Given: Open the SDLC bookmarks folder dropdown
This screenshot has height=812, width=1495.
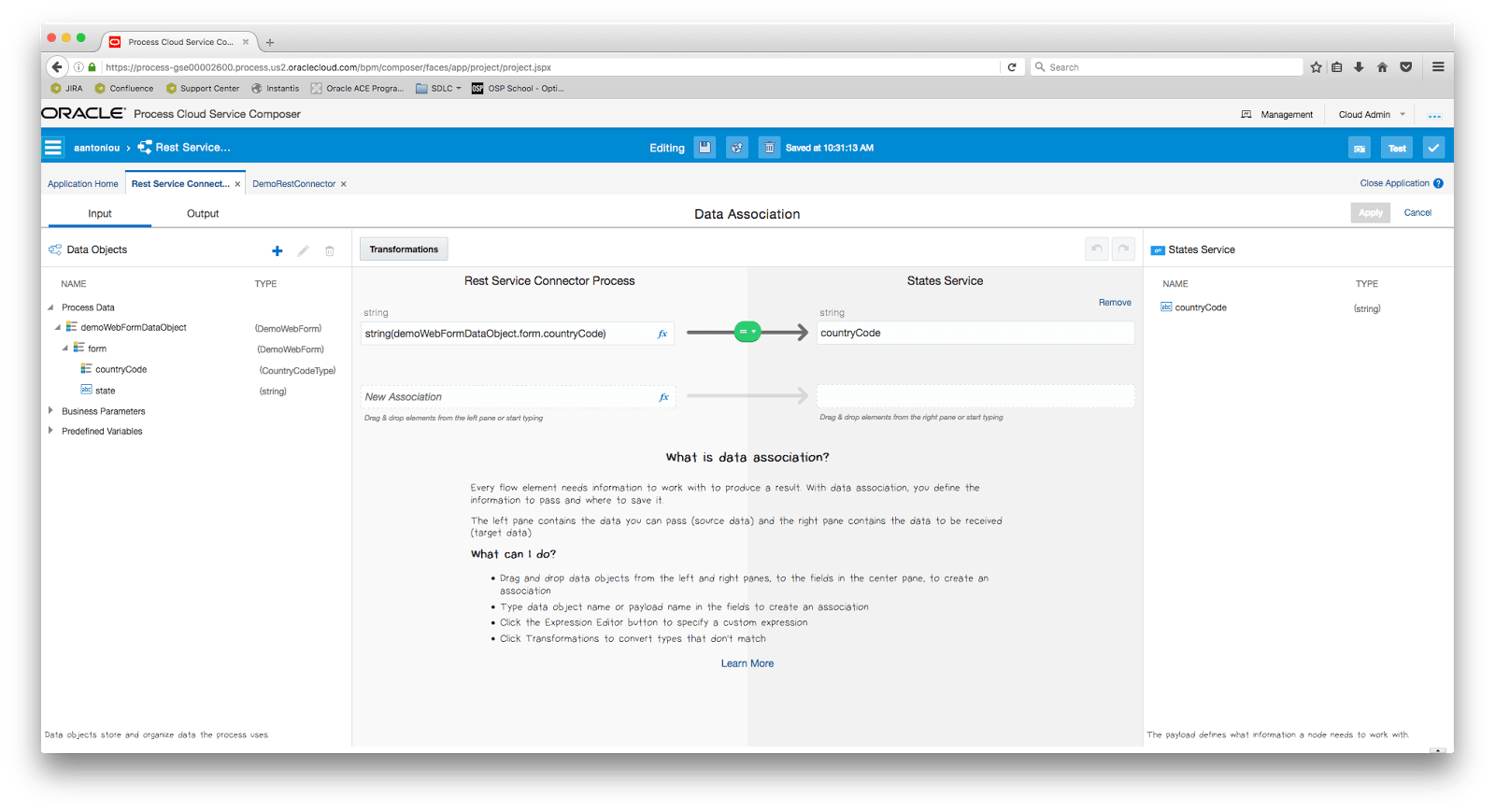Looking at the screenshot, I should point(438,89).
